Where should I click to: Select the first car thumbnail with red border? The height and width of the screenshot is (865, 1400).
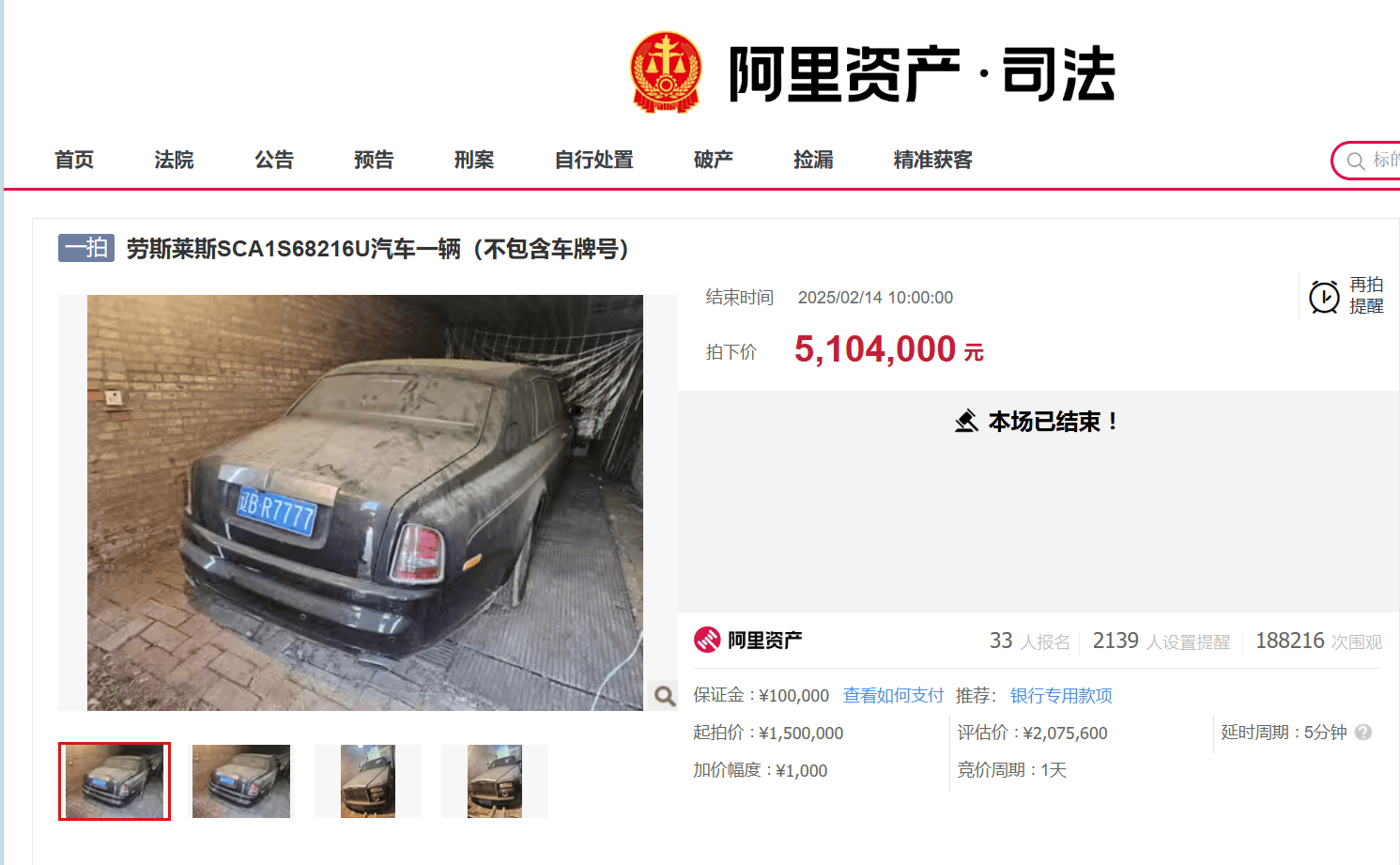tap(115, 781)
